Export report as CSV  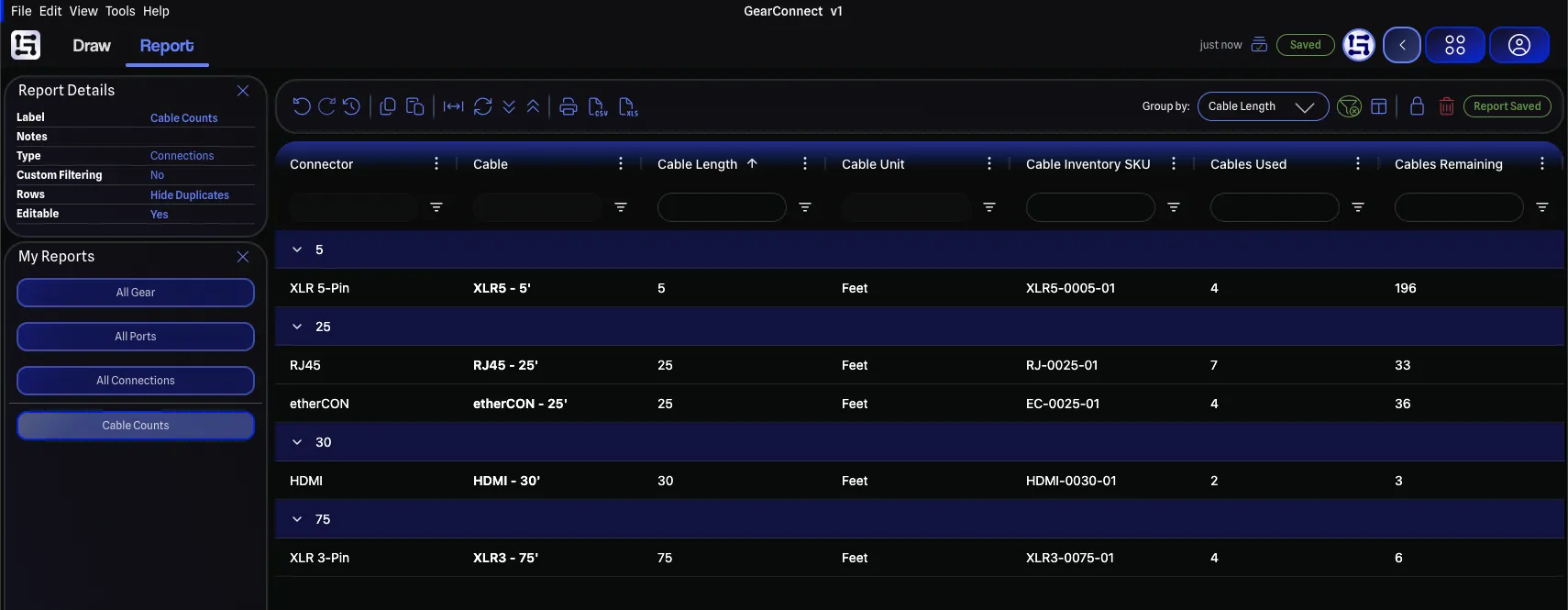pos(598,107)
